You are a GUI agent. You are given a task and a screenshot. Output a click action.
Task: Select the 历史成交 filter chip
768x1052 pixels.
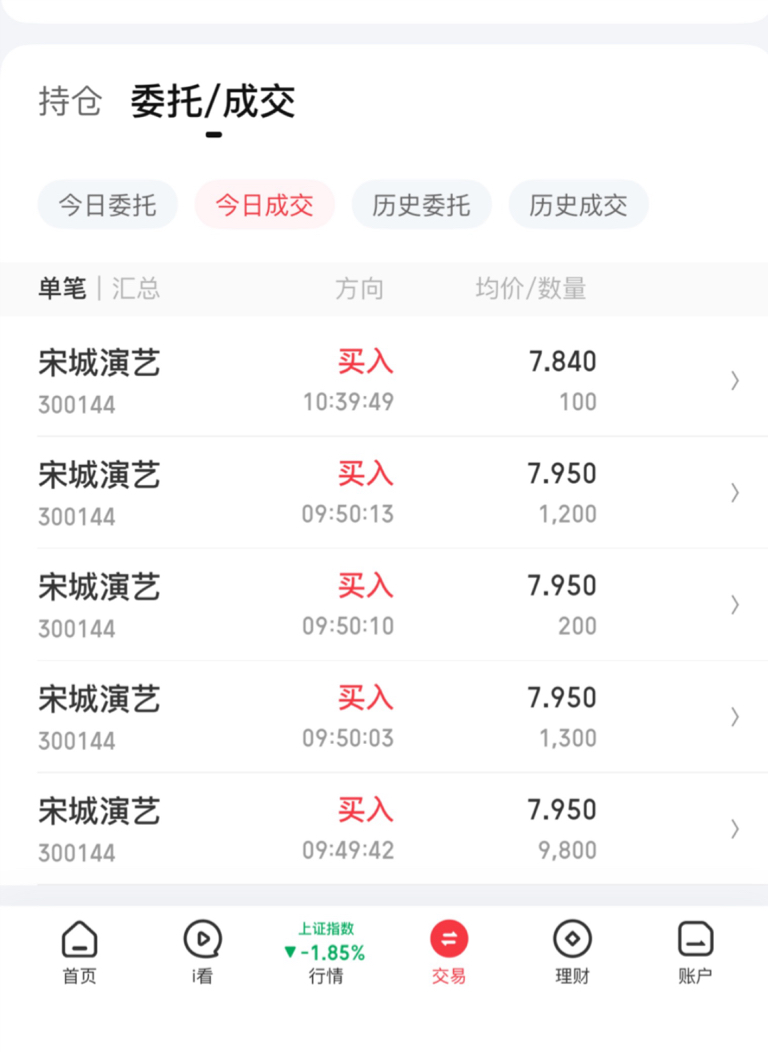[x=578, y=206]
